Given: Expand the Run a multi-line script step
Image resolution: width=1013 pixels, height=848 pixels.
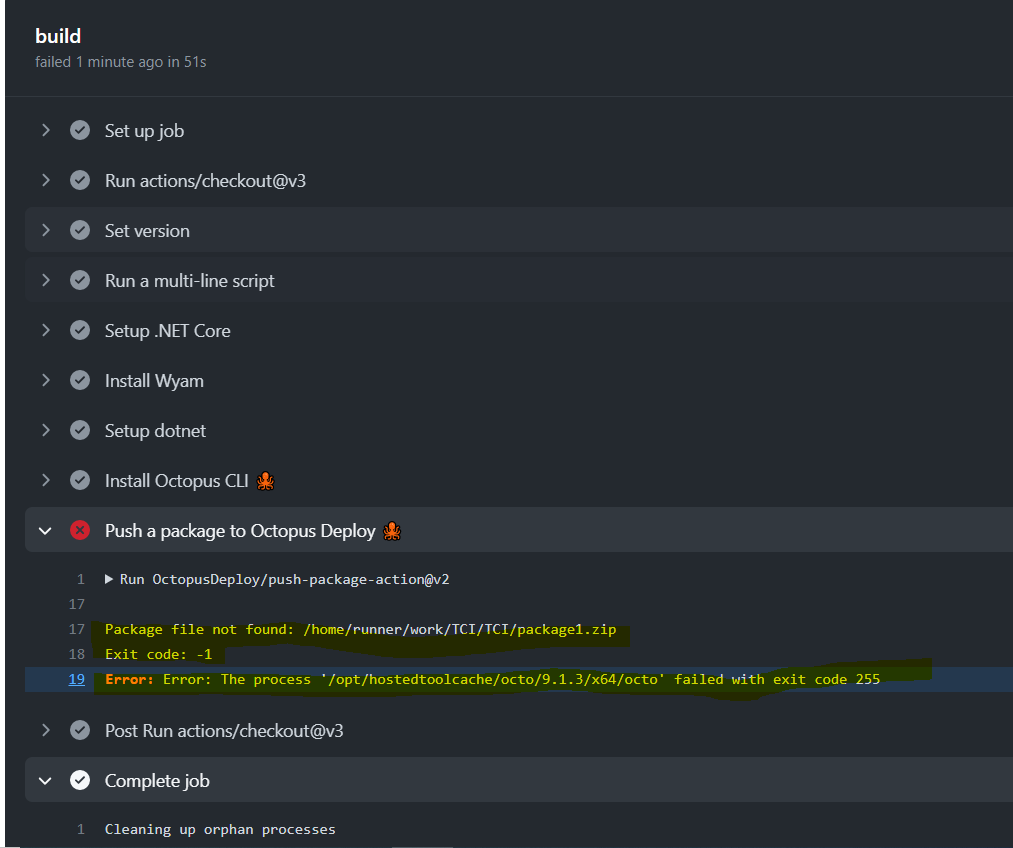Looking at the screenshot, I should tap(45, 280).
